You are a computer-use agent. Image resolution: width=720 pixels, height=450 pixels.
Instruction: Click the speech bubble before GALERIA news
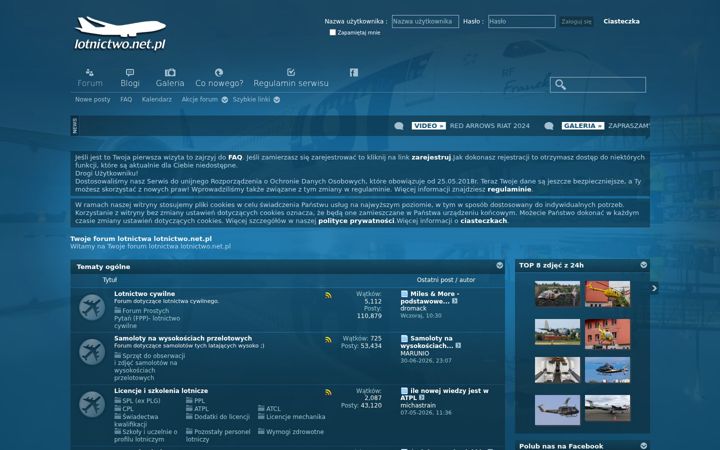[549, 126]
